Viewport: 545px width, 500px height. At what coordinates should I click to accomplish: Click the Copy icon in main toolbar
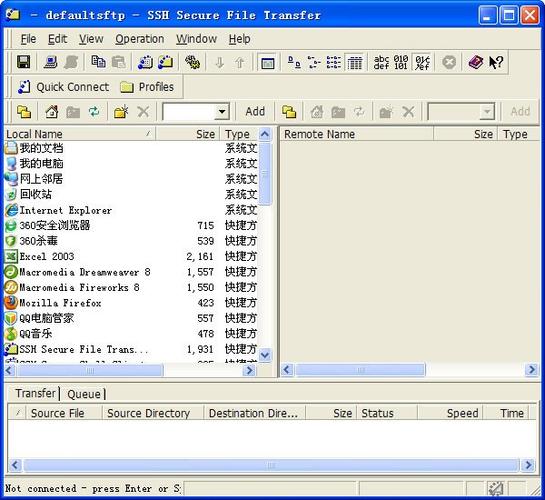click(x=98, y=63)
